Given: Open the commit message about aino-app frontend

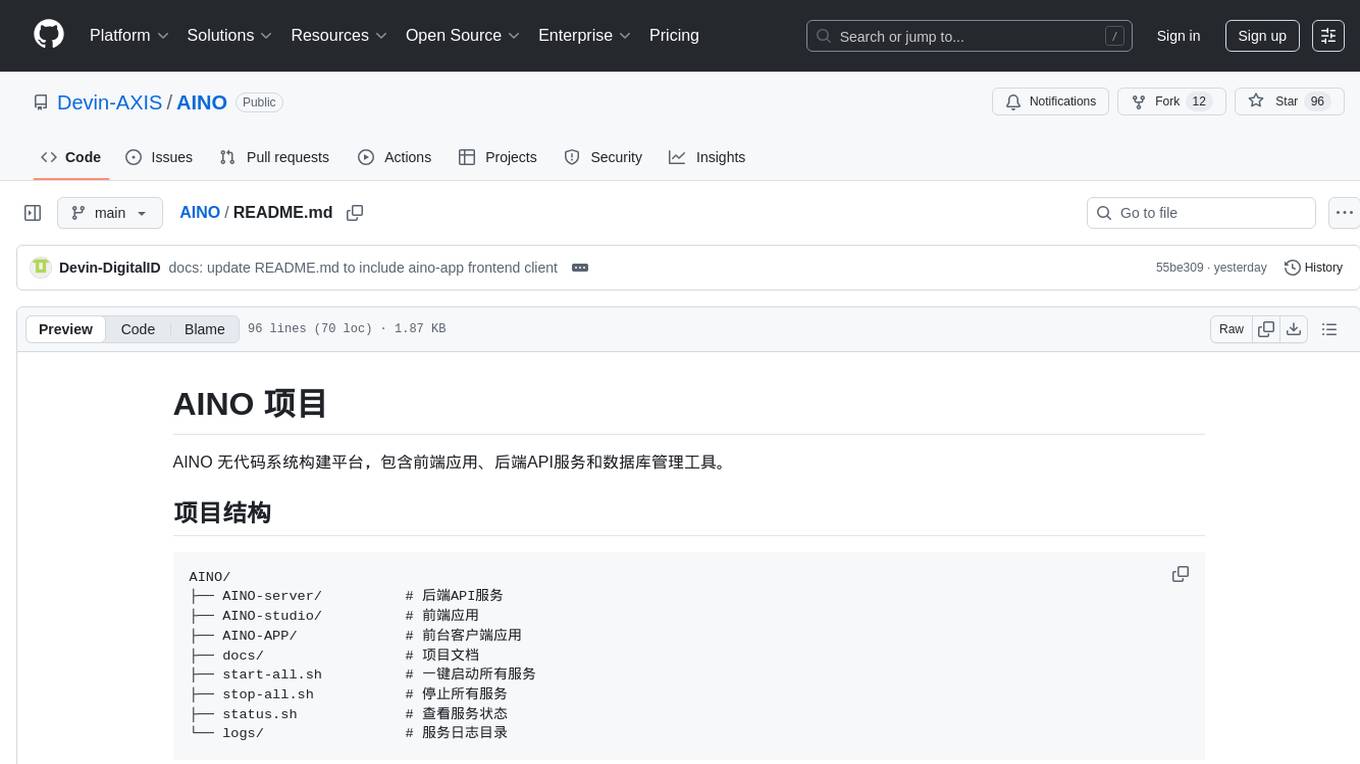Looking at the screenshot, I should [x=363, y=267].
